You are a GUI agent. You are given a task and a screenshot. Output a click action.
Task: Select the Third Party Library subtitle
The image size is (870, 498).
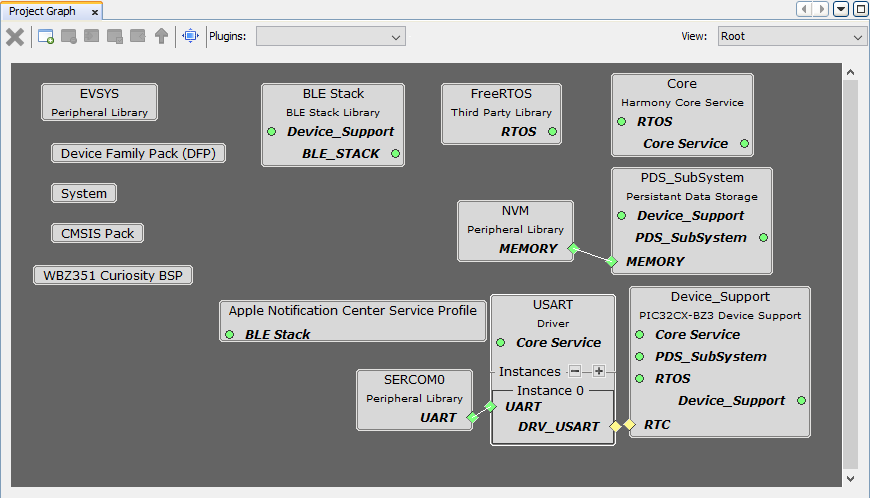(501, 113)
